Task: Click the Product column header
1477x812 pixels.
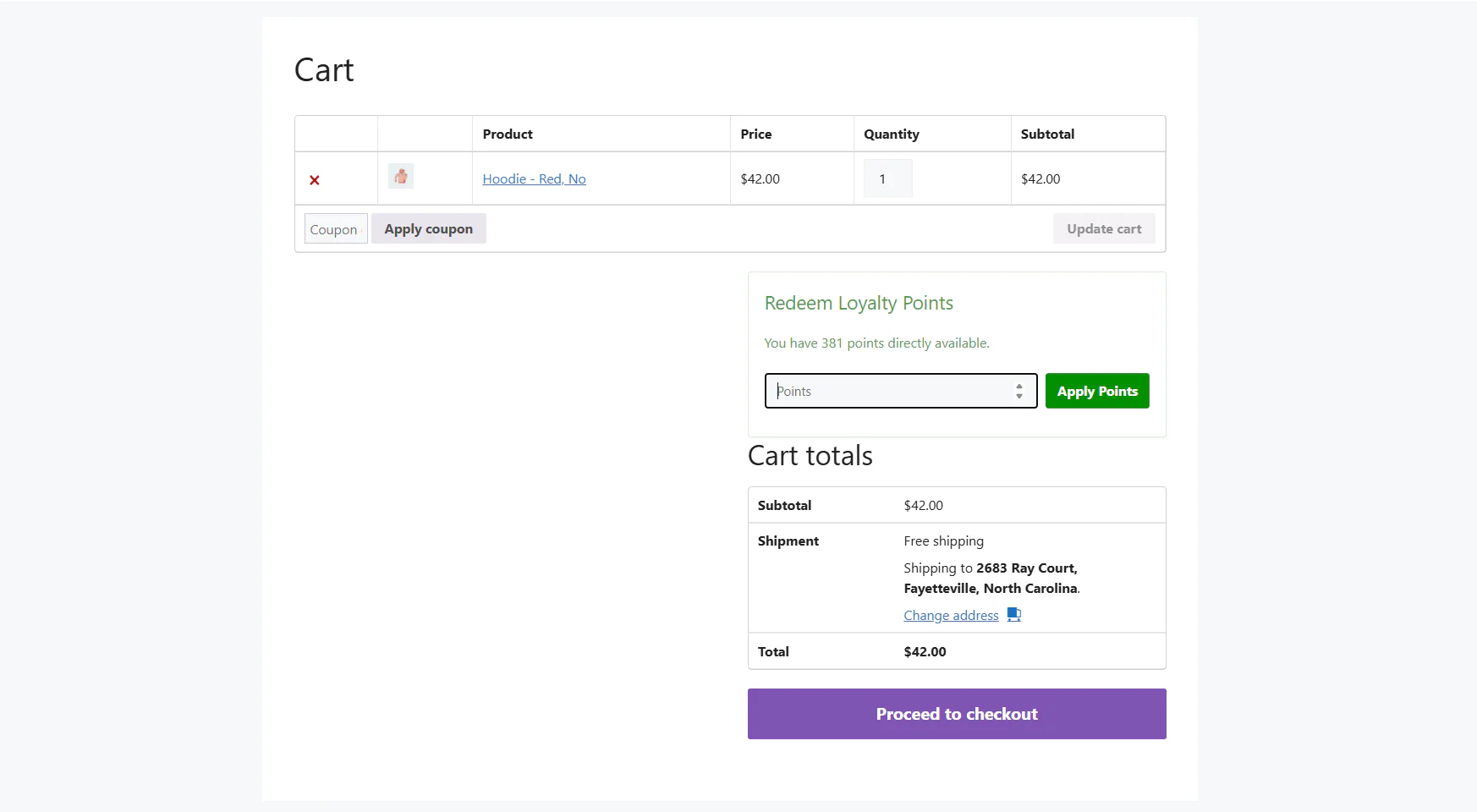Action: tap(508, 134)
